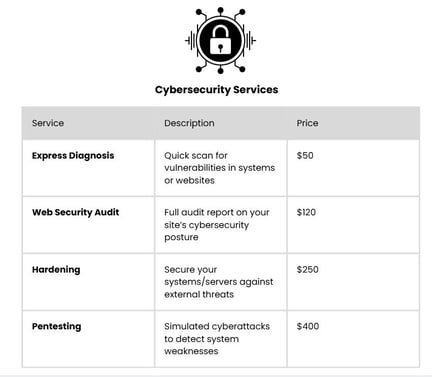This screenshot has width=432, height=377.
Task: Click the $120 price cell
Action: click(x=306, y=212)
